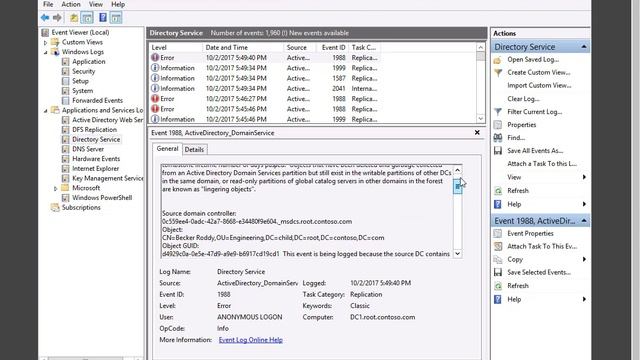Click the Event Viewer (Local) root icon
The image size is (640, 360).
pyautogui.click(x=45, y=32)
